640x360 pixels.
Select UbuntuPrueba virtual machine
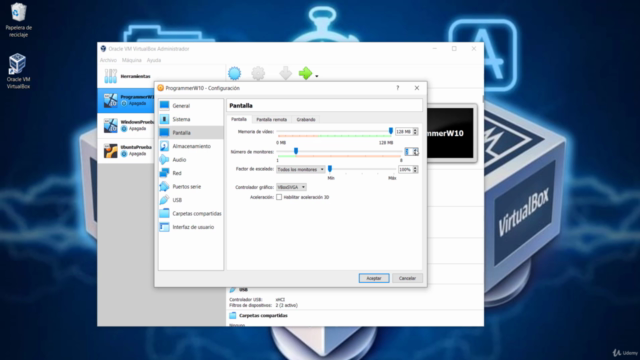[x=127, y=150]
